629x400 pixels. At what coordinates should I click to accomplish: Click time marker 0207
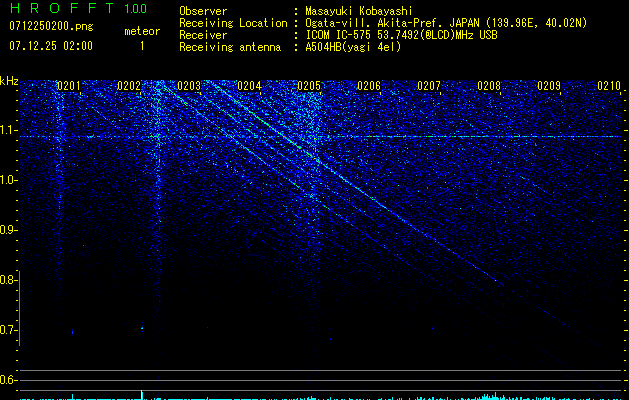tap(429, 86)
